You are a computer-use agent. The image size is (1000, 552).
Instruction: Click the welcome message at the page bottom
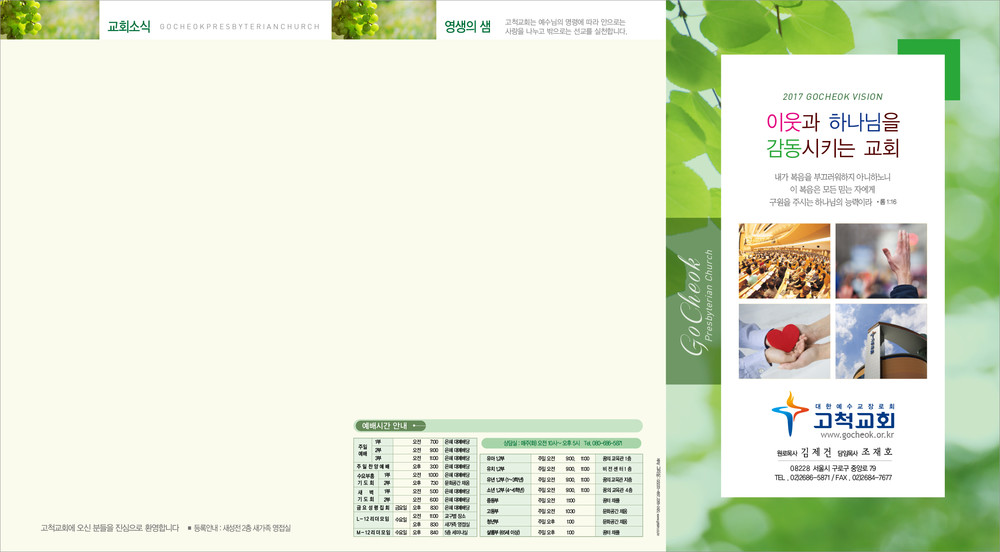[x=110, y=527]
